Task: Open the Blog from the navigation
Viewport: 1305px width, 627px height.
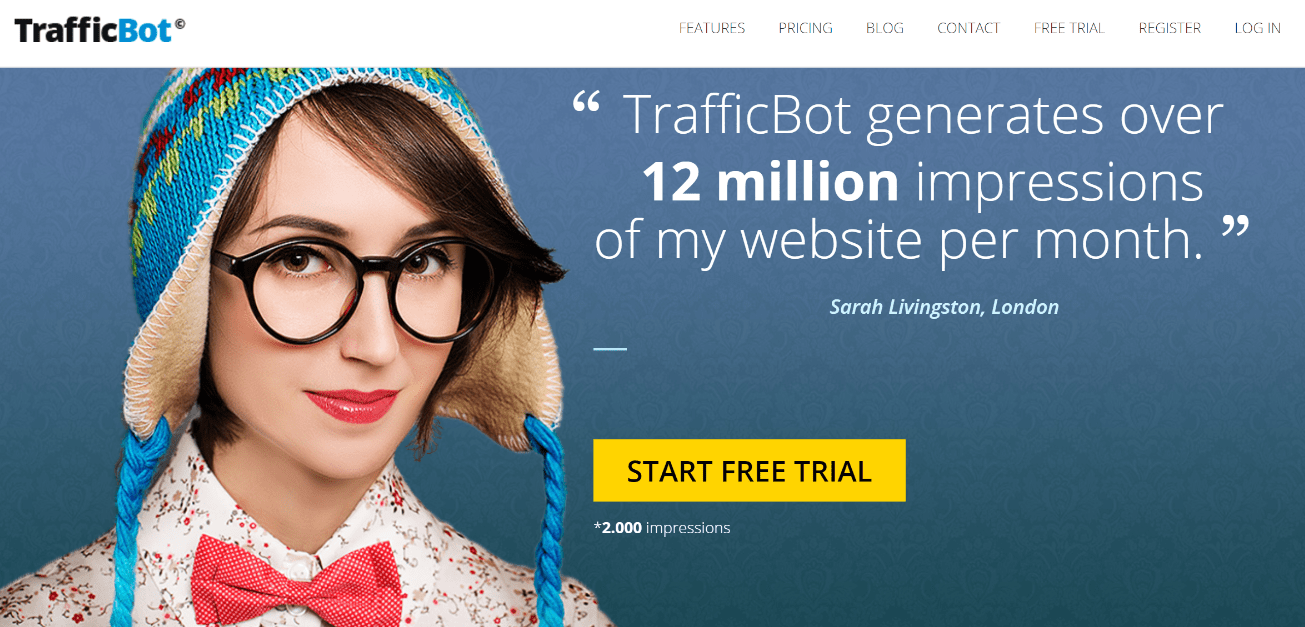Action: pyautogui.click(x=885, y=28)
